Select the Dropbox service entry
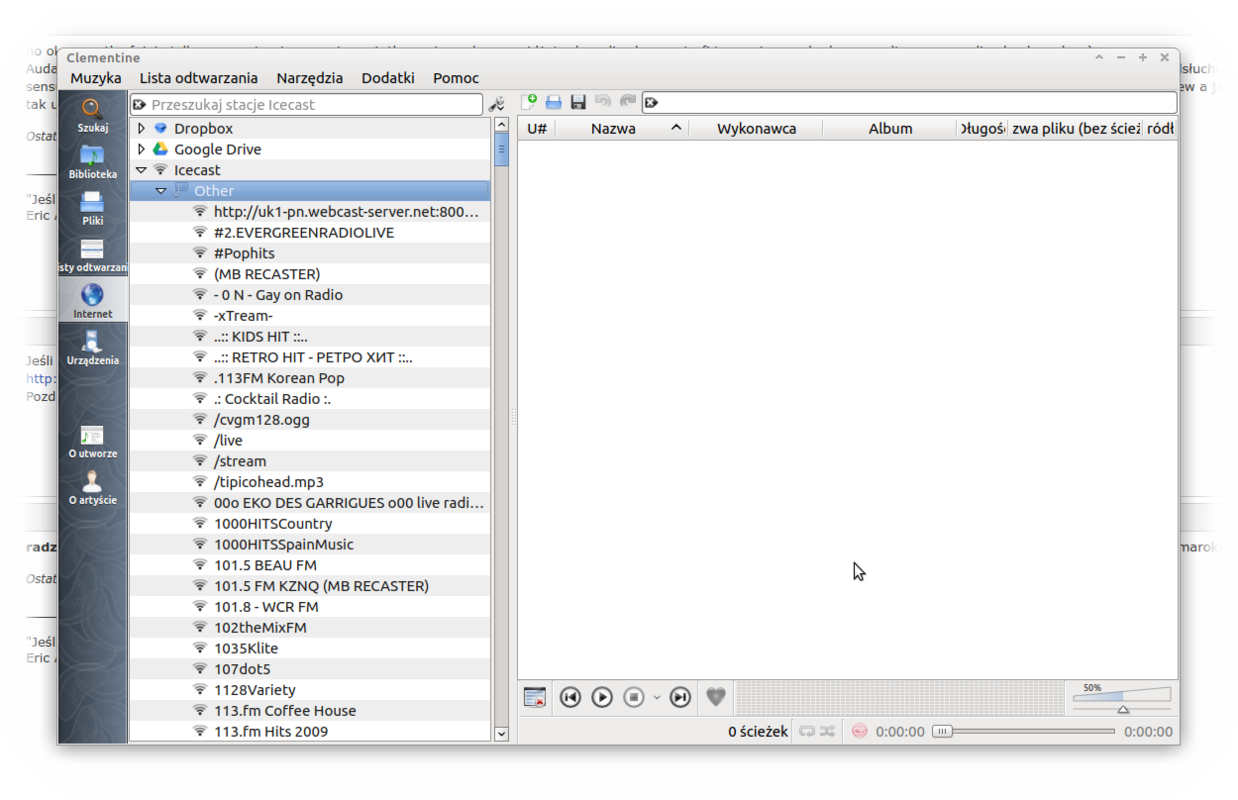 click(x=203, y=128)
